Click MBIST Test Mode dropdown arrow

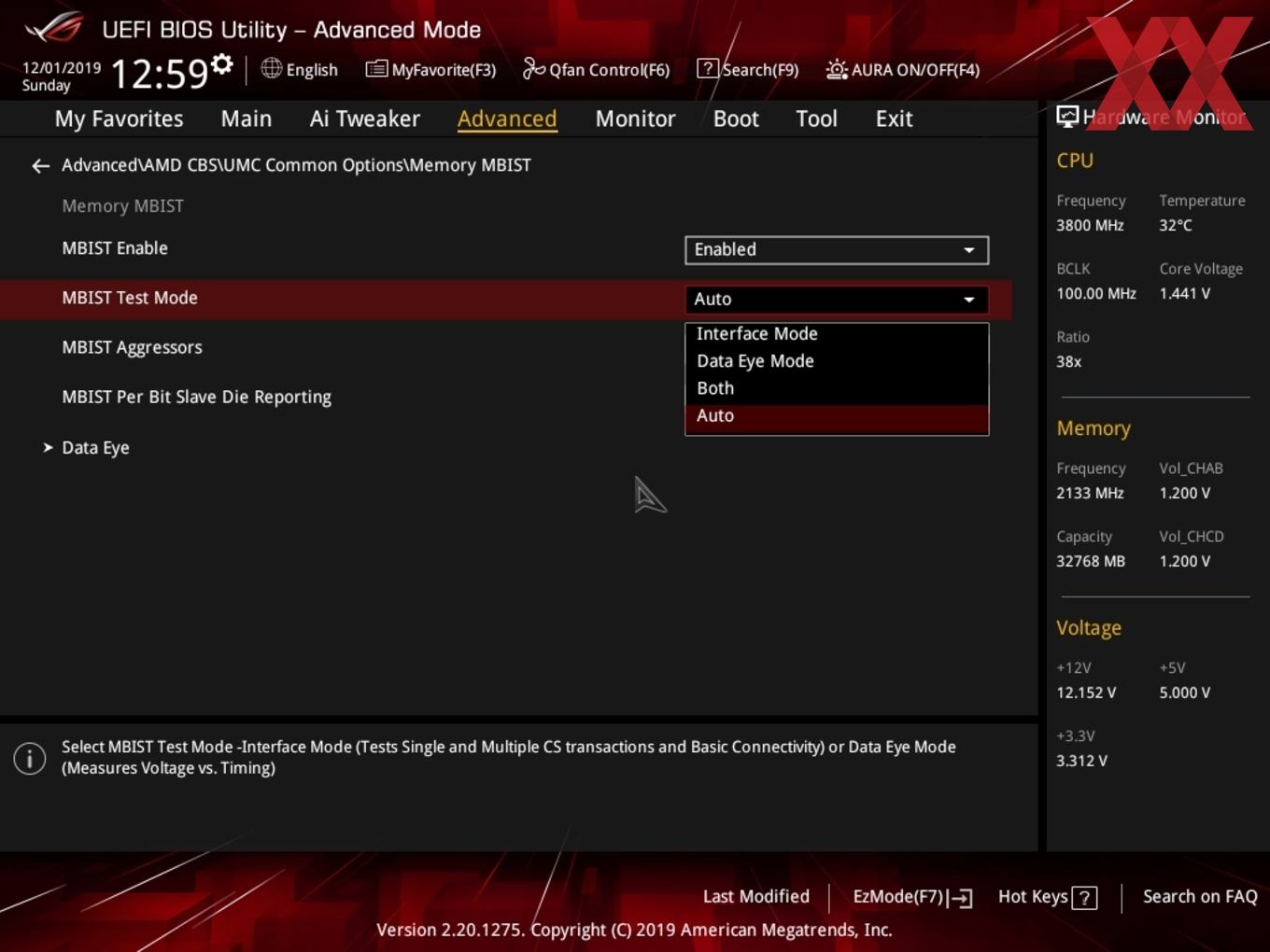tap(969, 300)
